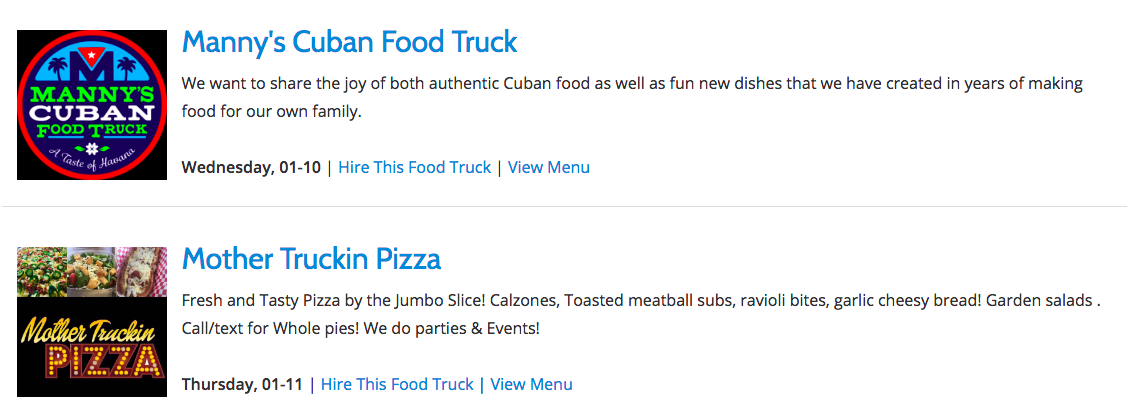Click the flower emblem in Manny's logo
Image resolution: width=1132 pixels, height=419 pixels.
92,147
